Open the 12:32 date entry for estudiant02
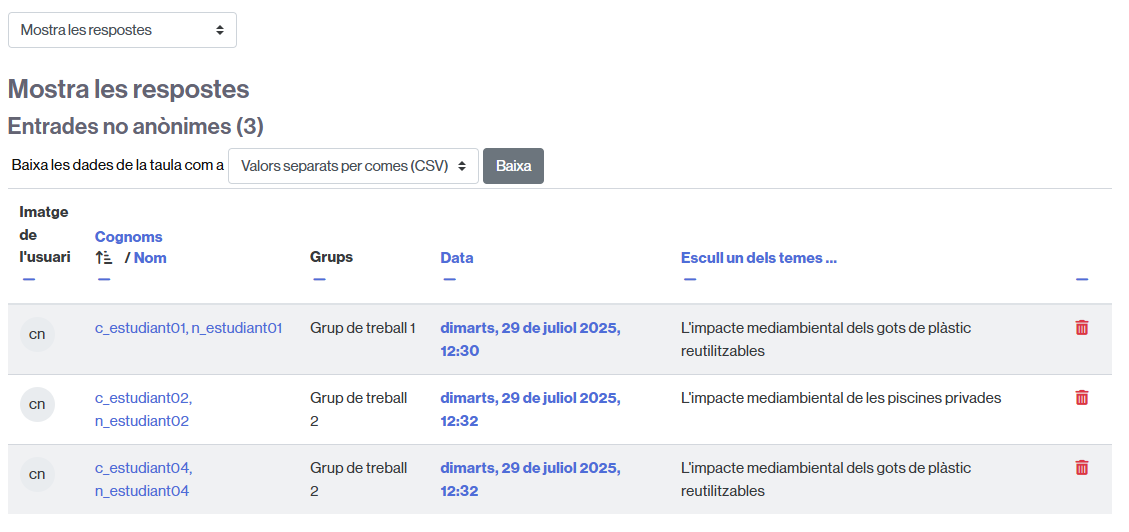The height and width of the screenshot is (532, 1129). 531,409
